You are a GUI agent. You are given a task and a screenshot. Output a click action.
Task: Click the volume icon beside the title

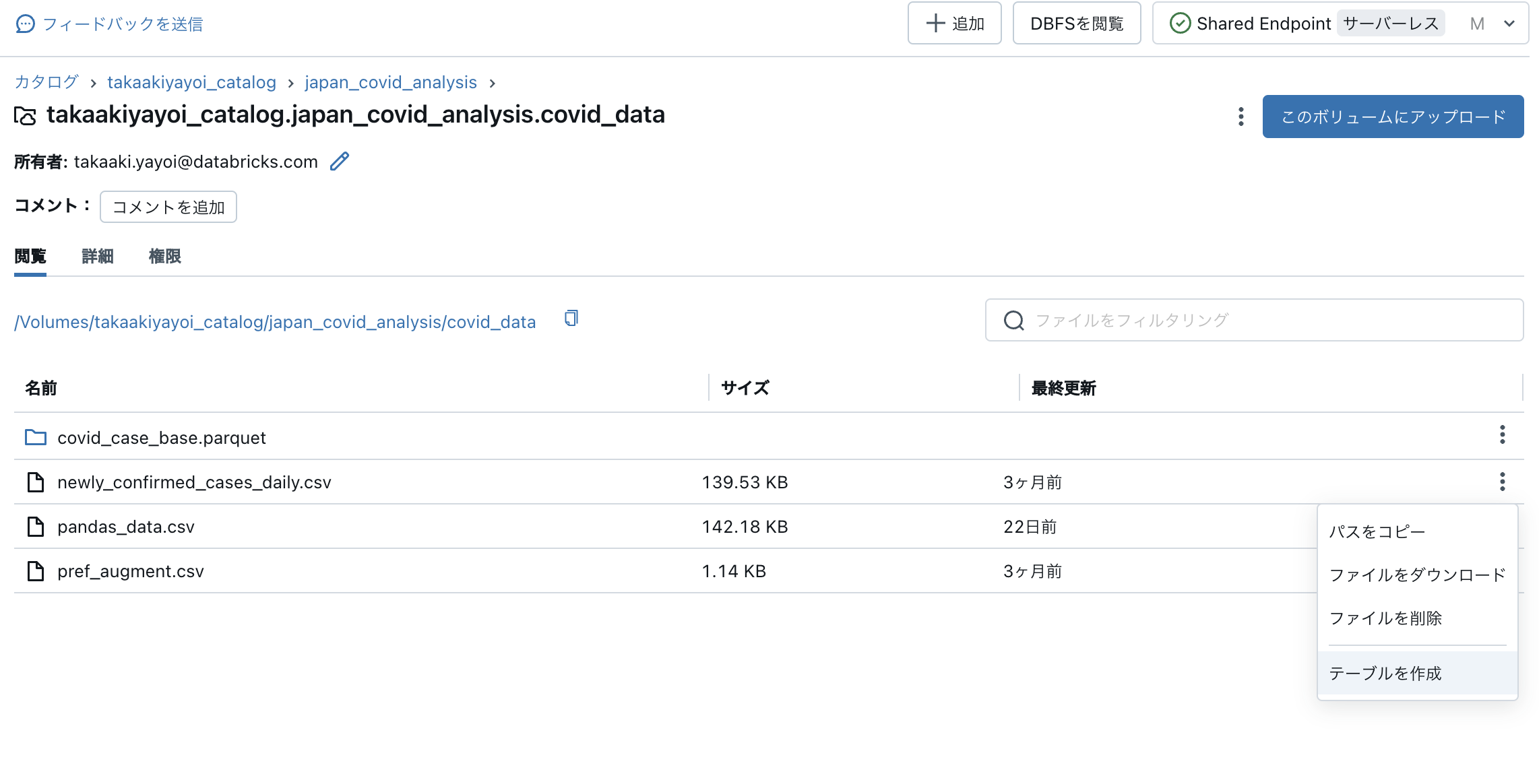click(x=25, y=115)
